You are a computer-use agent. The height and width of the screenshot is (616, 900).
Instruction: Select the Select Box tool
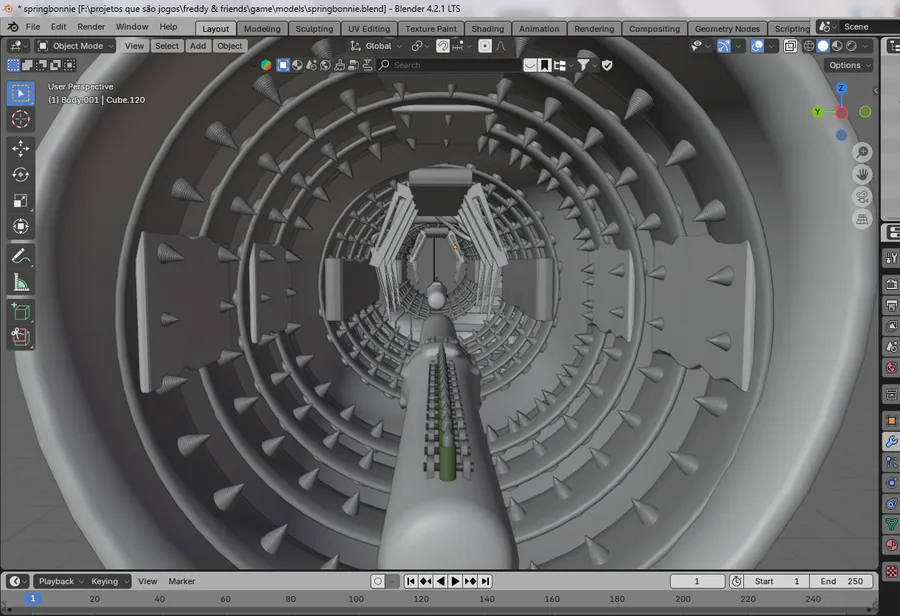point(21,94)
